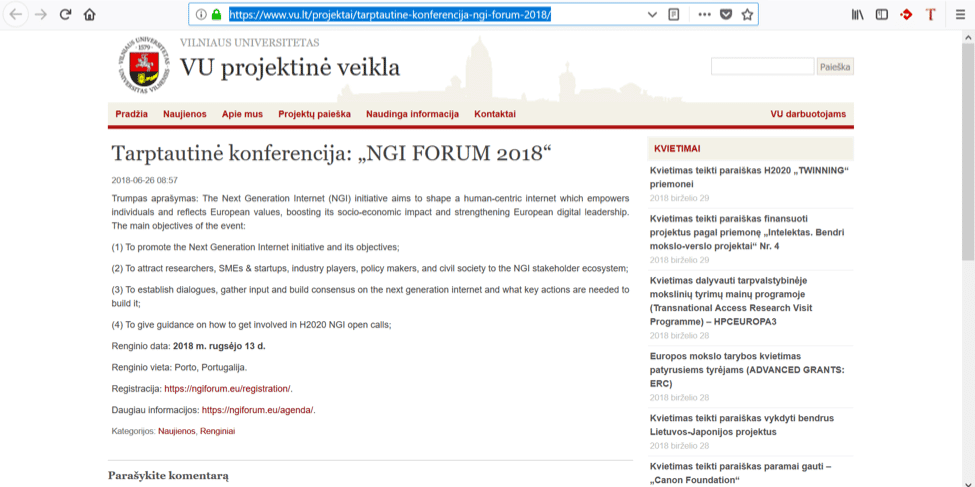Screen dimensions: 975x487
Task: Open the Canon Foundation call link
Action: coord(741,473)
